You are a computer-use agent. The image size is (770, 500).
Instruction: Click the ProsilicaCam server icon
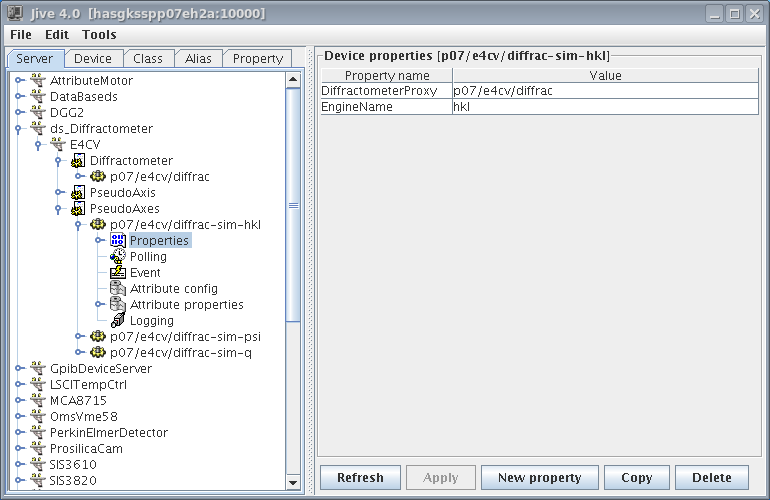coord(37,448)
